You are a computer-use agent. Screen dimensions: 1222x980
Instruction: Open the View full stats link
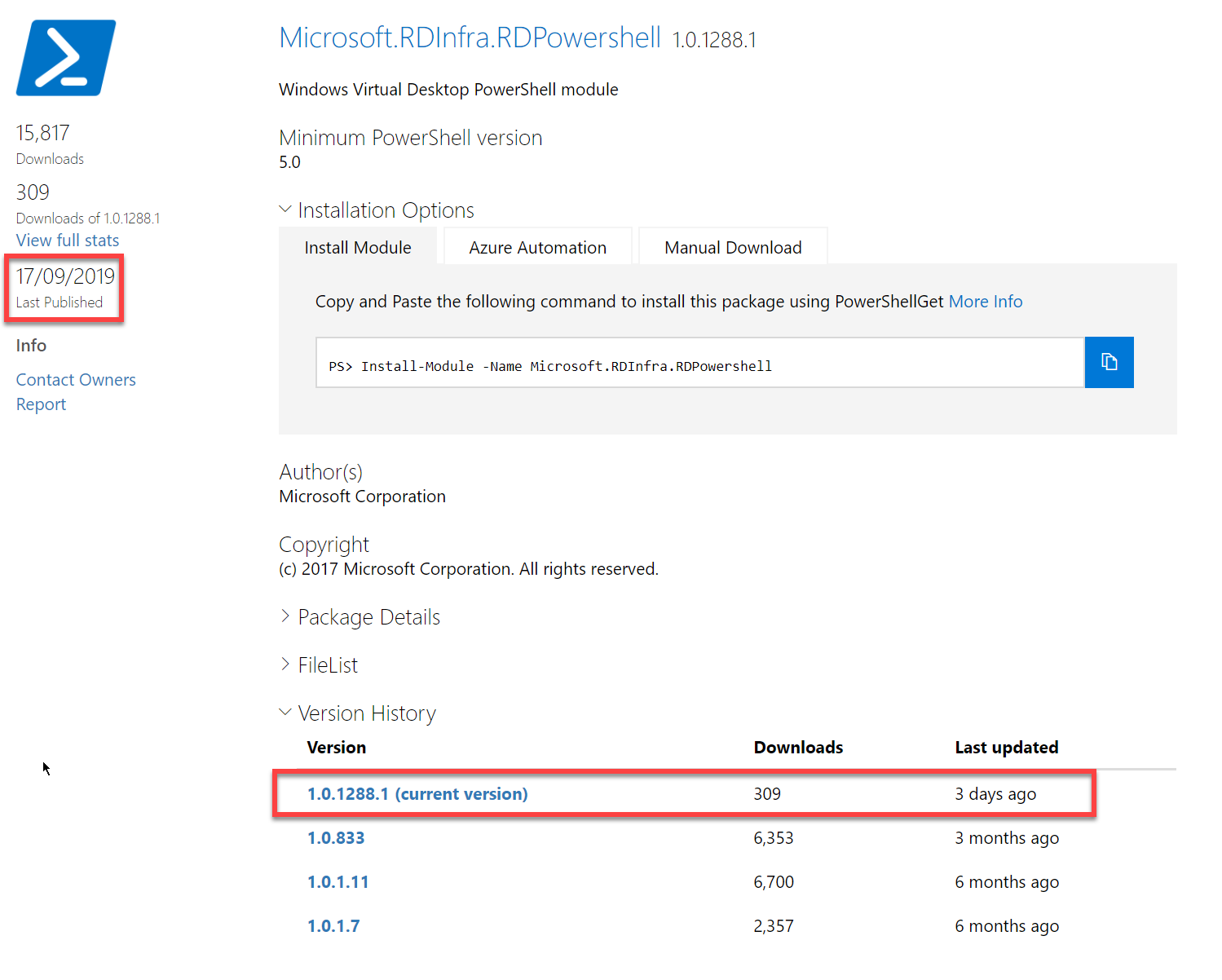click(x=68, y=241)
